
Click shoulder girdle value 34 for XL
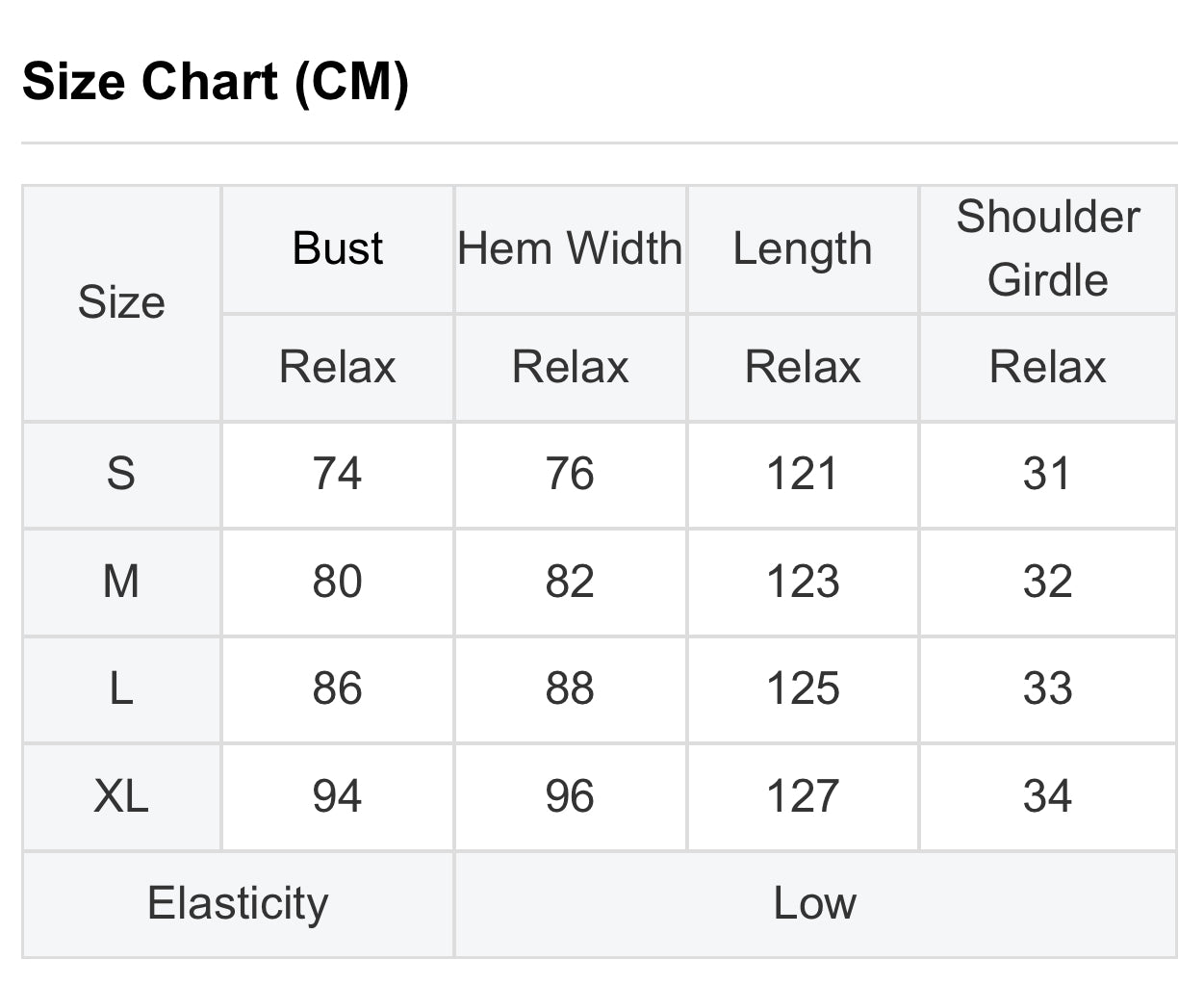[x=1047, y=796]
